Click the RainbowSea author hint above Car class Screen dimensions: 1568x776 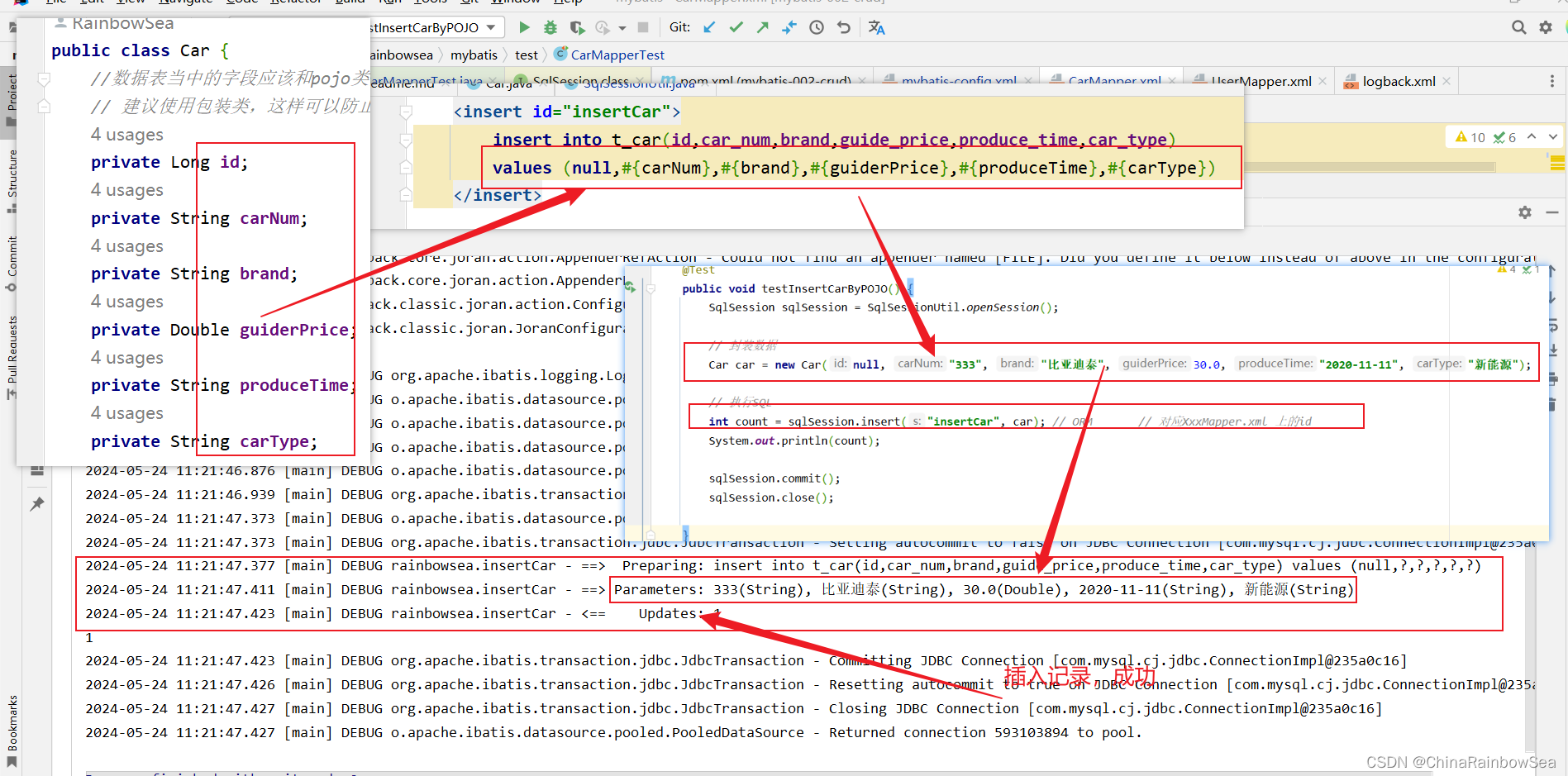point(115,23)
